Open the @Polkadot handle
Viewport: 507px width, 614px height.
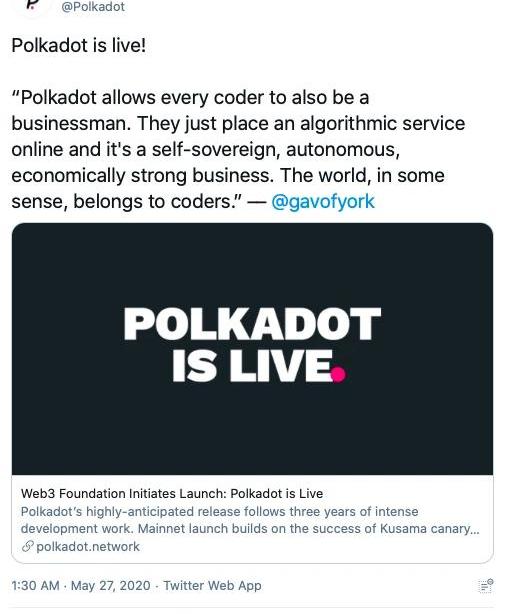pyautogui.click(x=93, y=7)
